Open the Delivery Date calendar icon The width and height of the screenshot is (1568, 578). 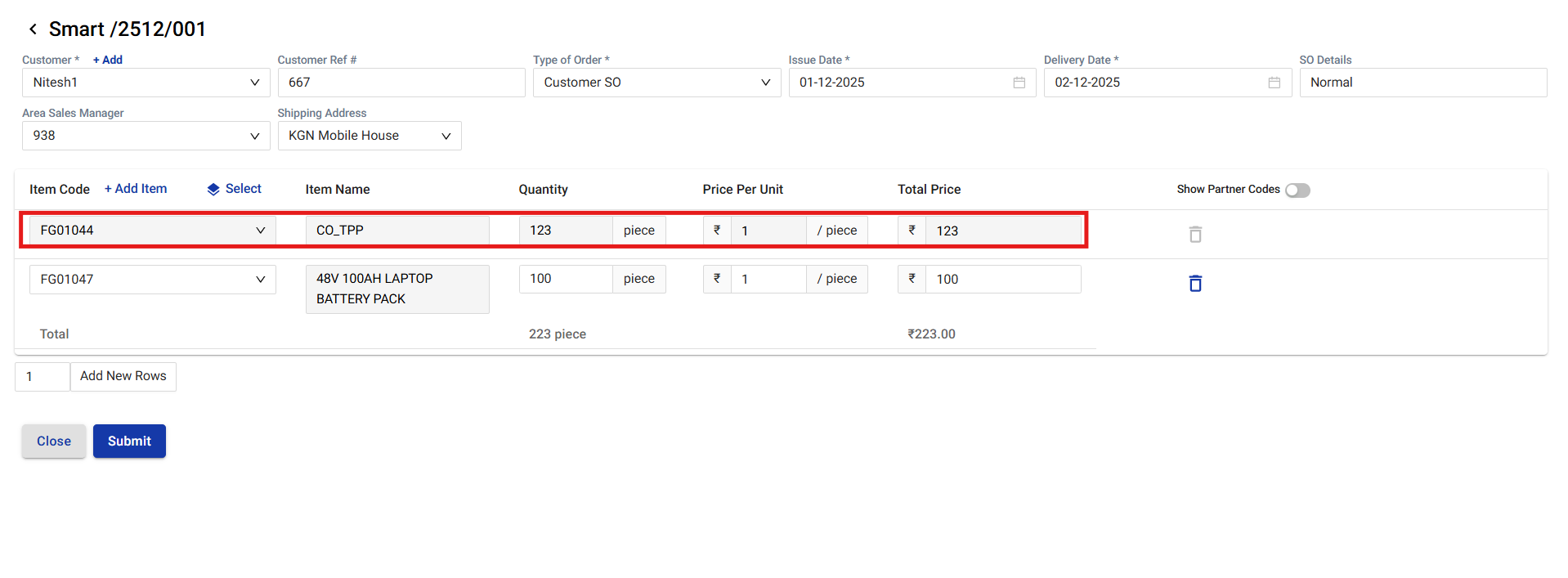[x=1274, y=83]
